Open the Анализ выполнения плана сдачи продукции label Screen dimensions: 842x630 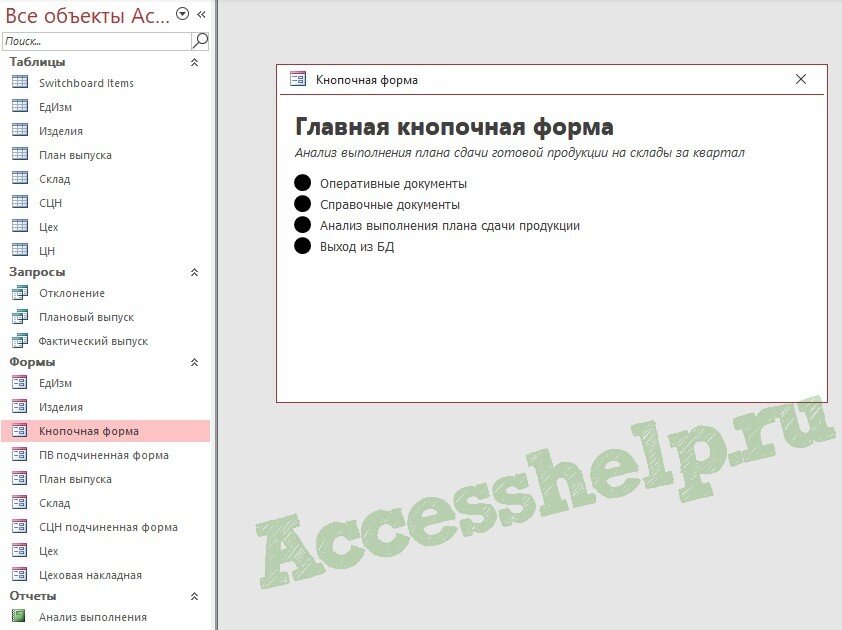[450, 226]
